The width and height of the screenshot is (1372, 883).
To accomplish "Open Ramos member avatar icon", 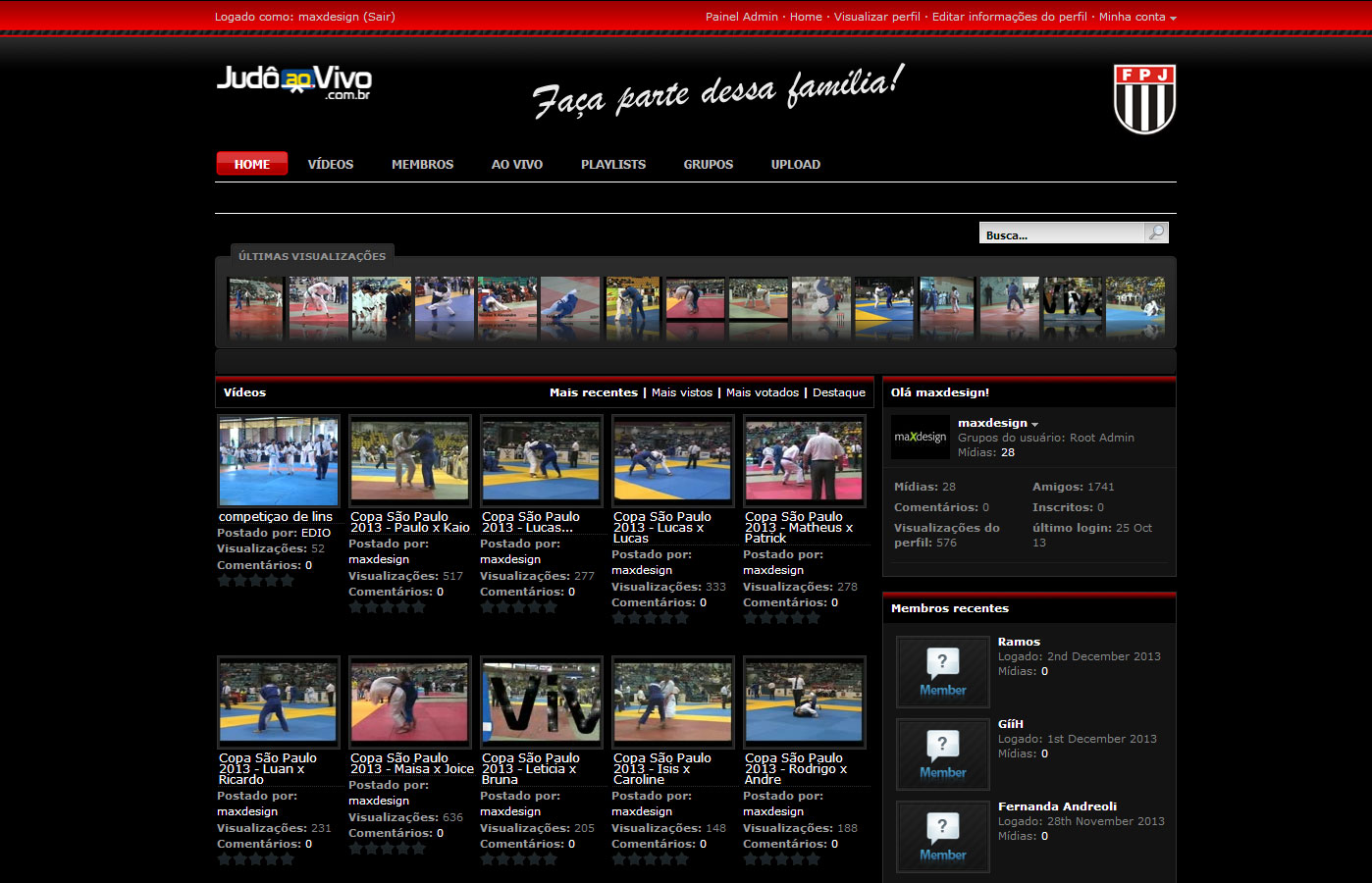I will pos(943,672).
